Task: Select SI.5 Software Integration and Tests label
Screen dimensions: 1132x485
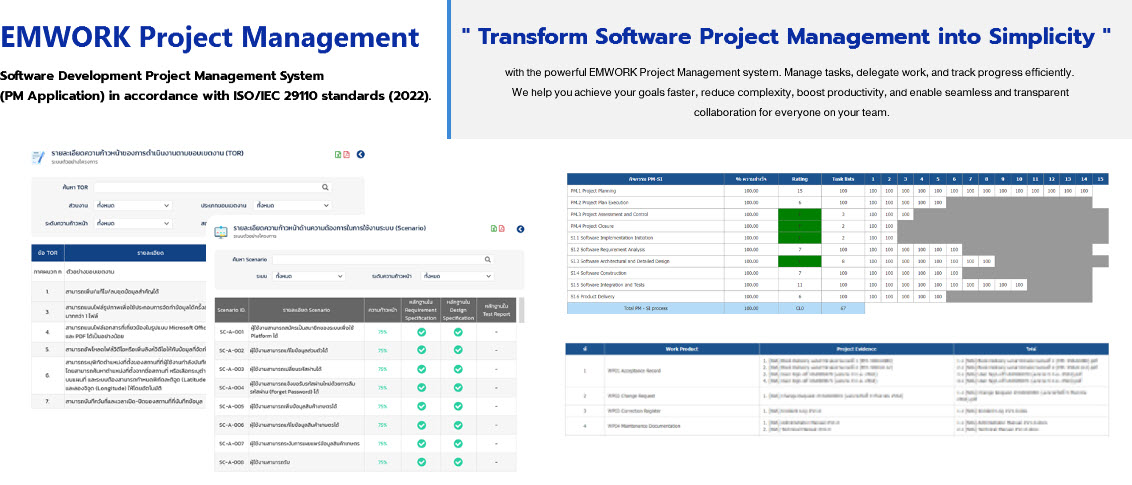Action: (x=608, y=284)
